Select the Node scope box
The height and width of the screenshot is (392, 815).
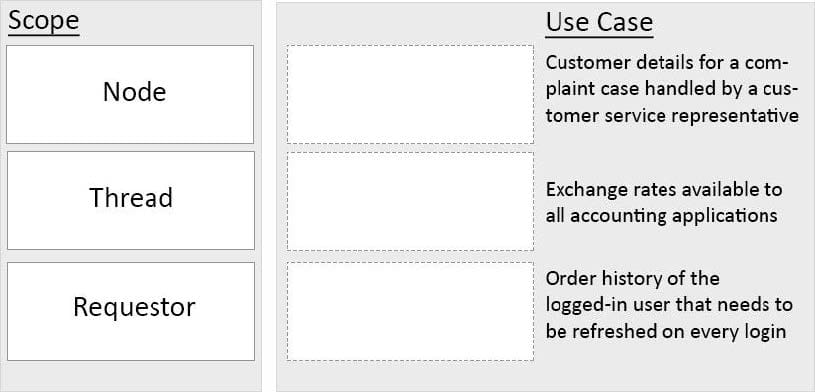130,94
